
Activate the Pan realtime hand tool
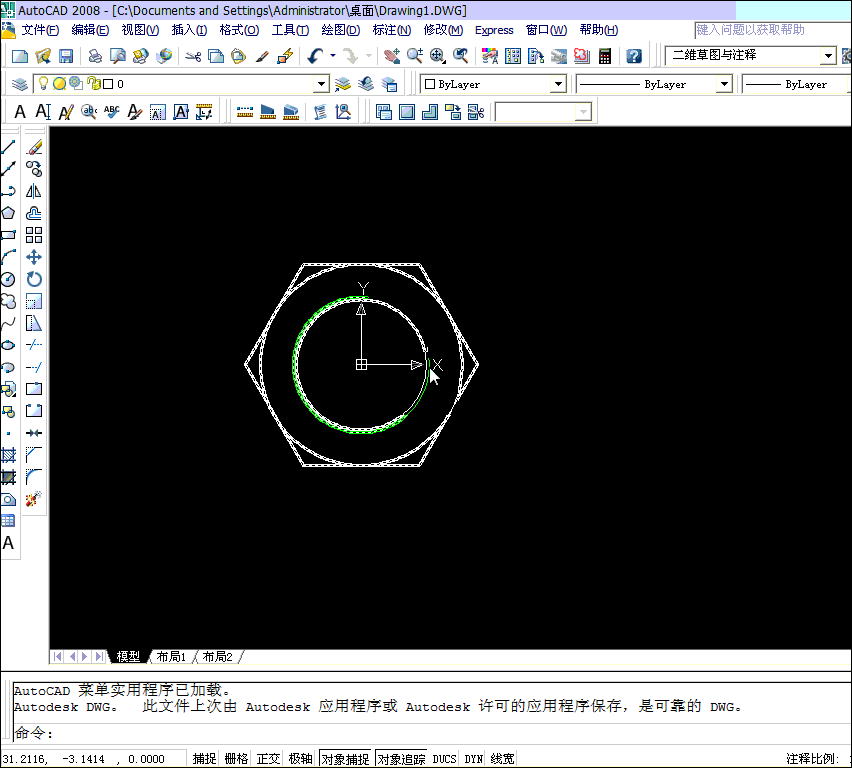pos(392,56)
